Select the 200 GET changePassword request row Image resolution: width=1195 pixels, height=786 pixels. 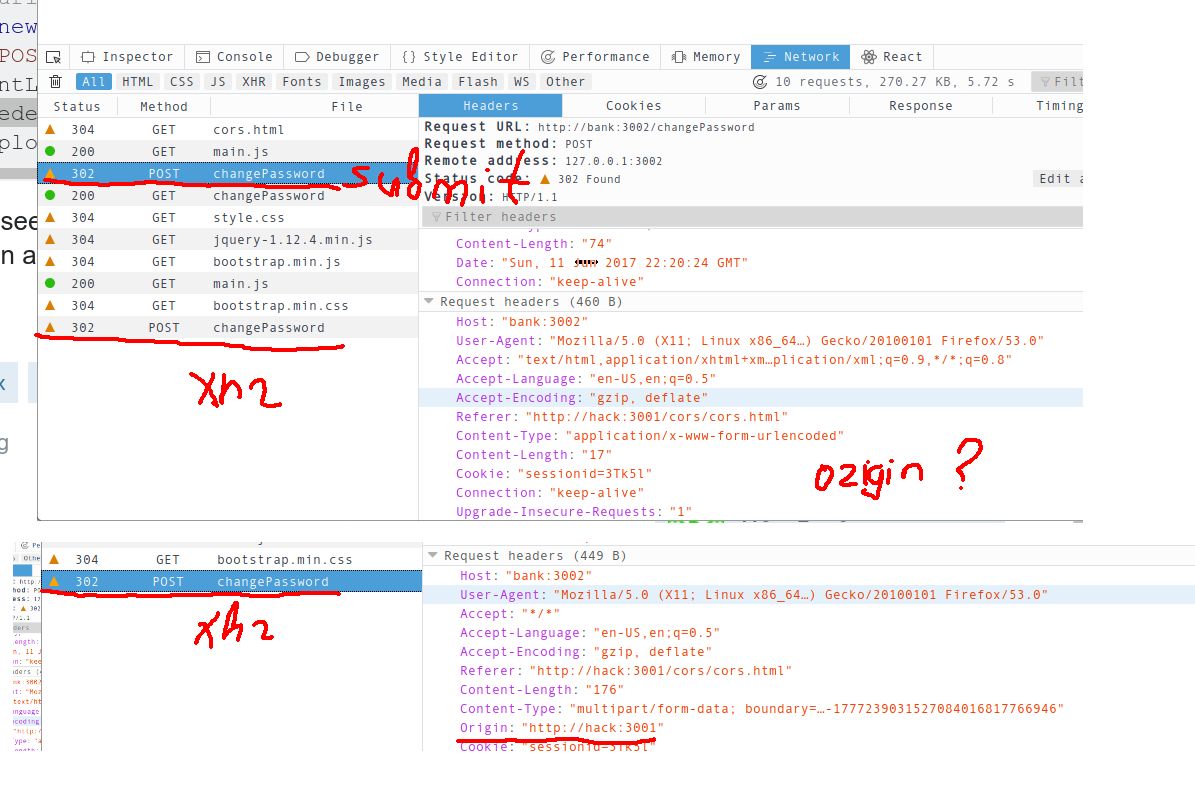coord(228,196)
